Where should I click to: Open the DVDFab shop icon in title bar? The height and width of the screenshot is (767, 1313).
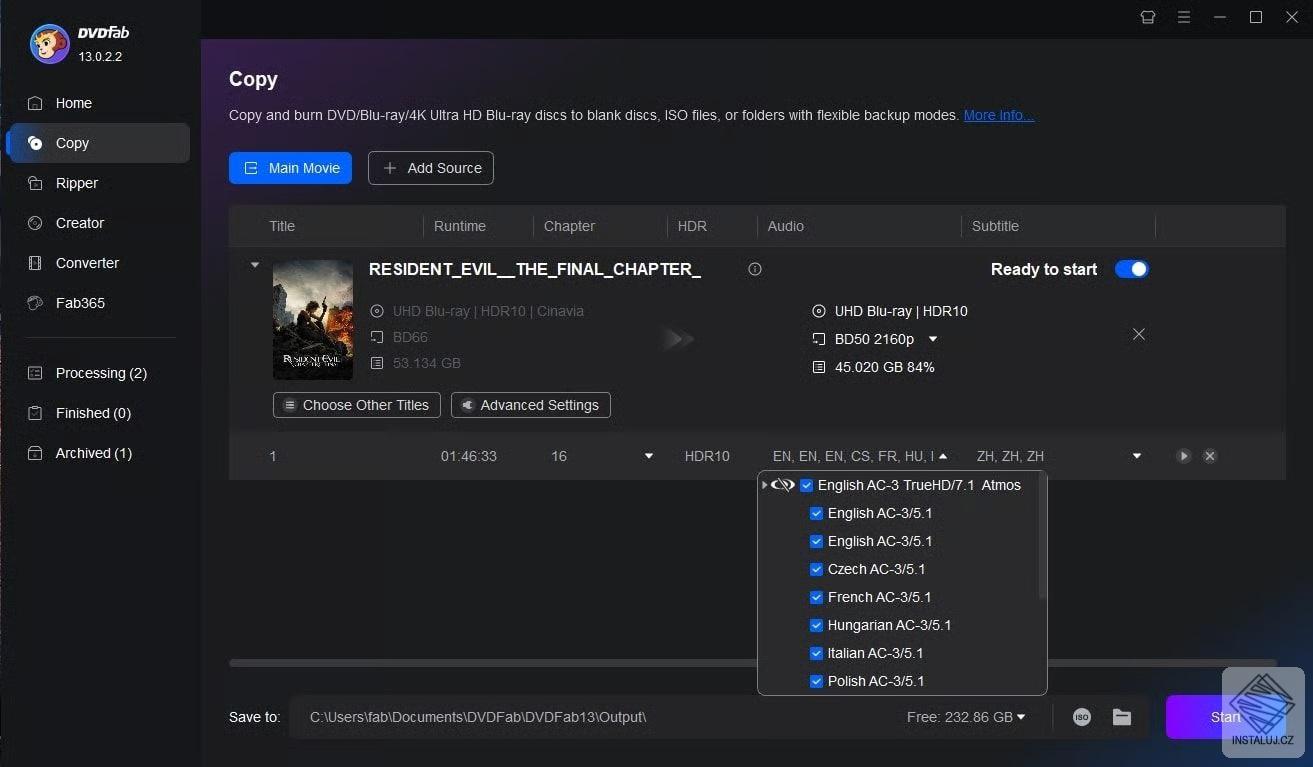[1148, 17]
